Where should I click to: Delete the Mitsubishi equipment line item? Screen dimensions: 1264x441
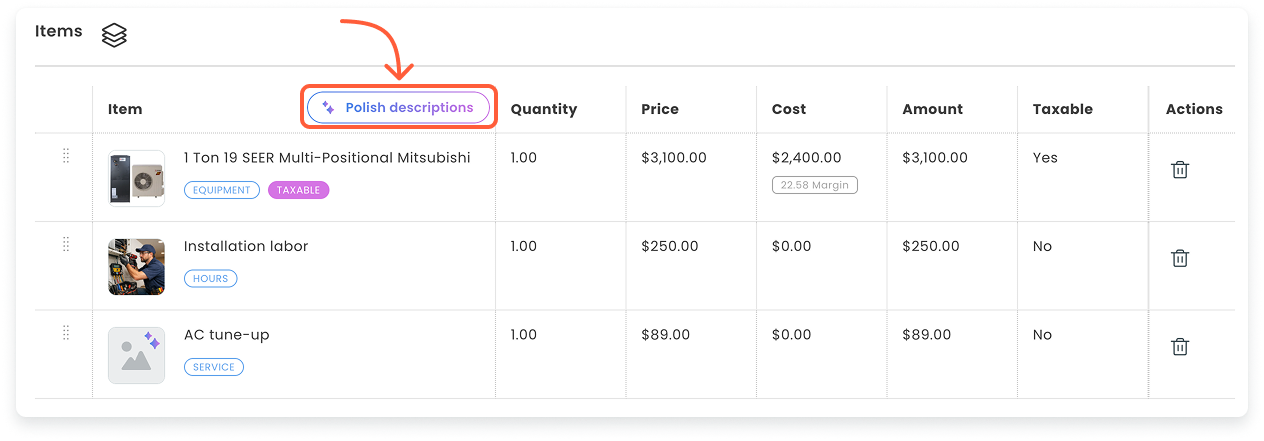[x=1180, y=170]
